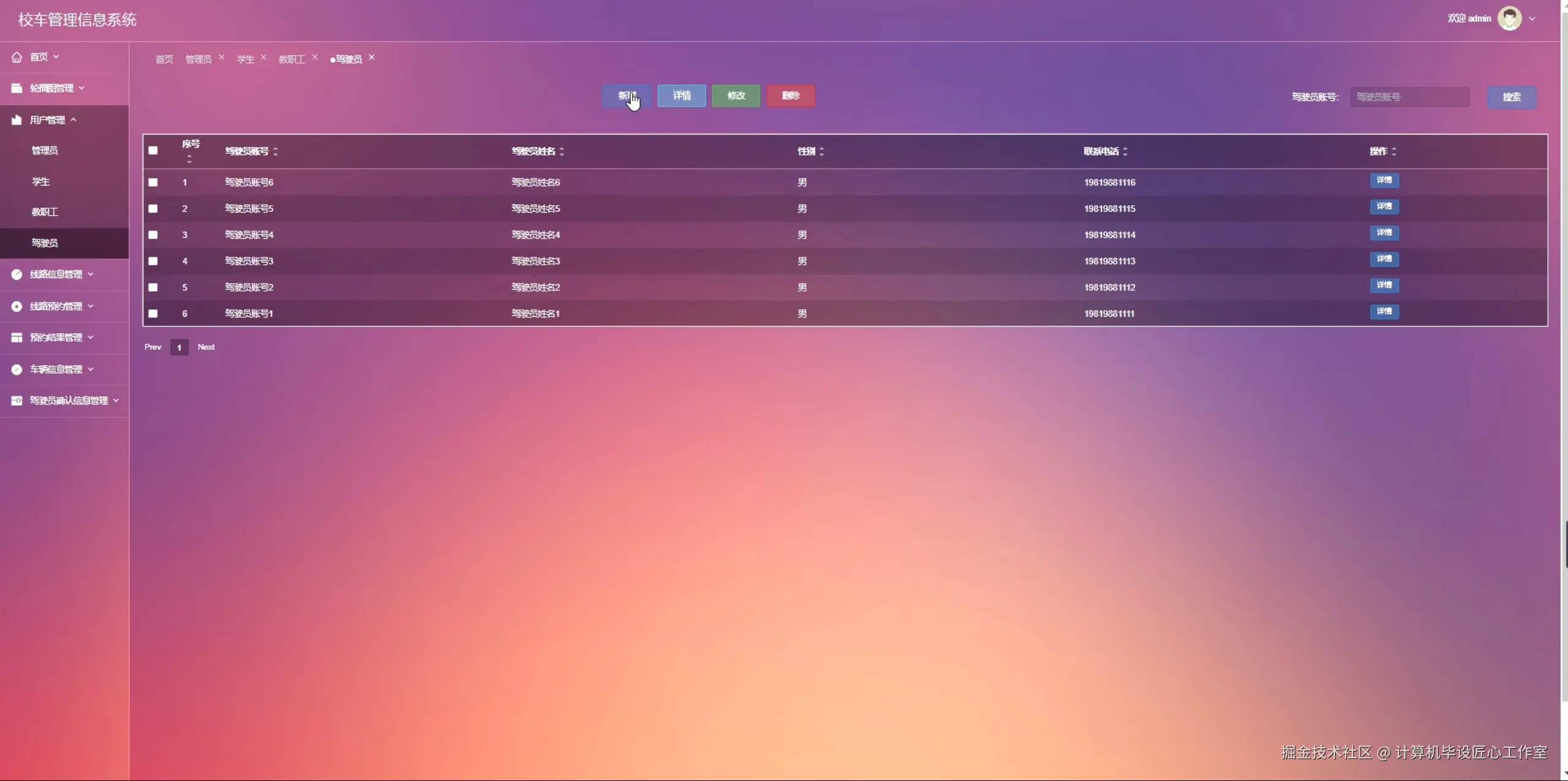Viewport: 1568px width, 781px height.
Task: Focus the 驾驶员账号 search input field
Action: click(1409, 97)
